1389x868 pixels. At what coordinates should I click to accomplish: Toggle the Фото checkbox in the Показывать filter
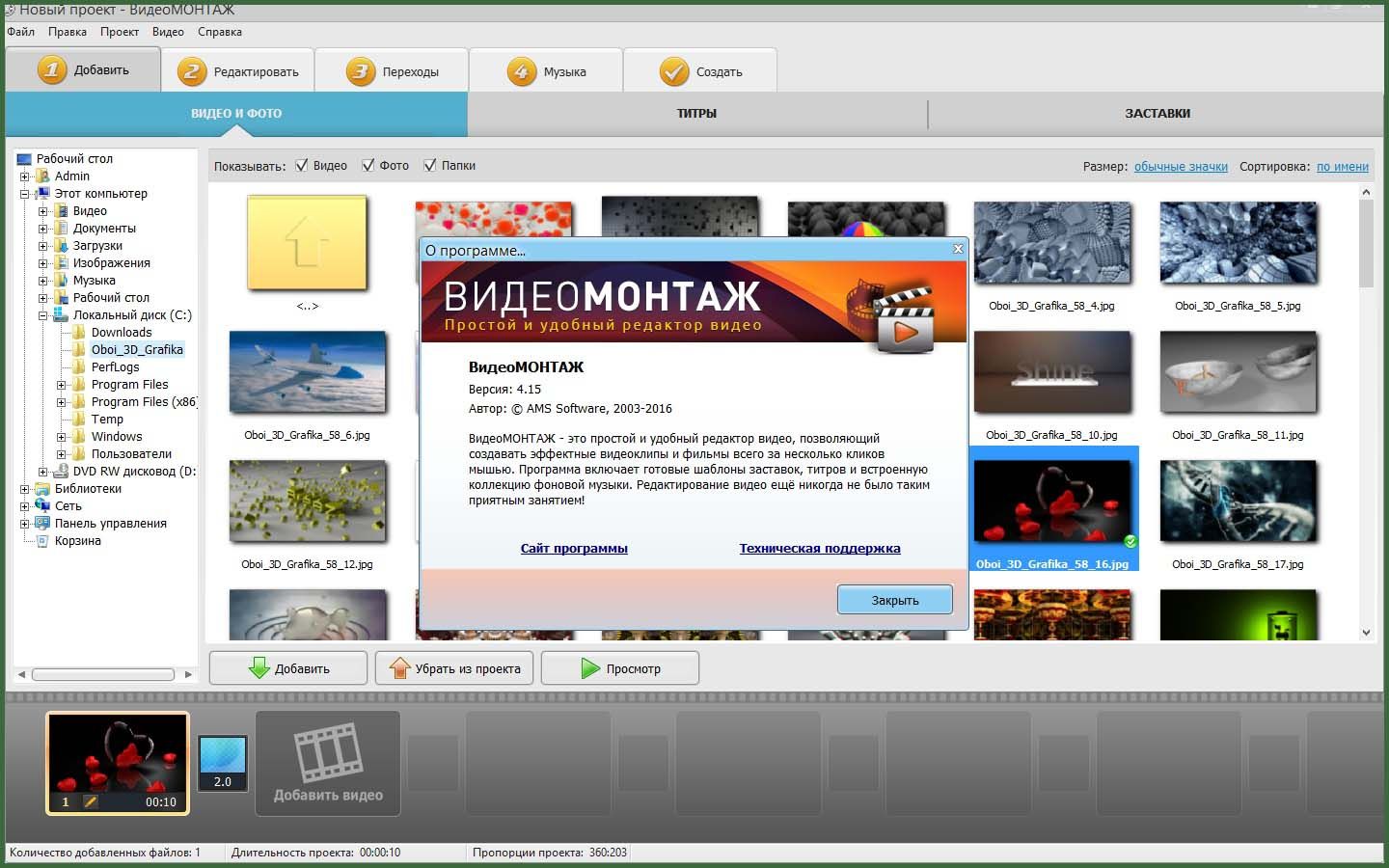(368, 165)
